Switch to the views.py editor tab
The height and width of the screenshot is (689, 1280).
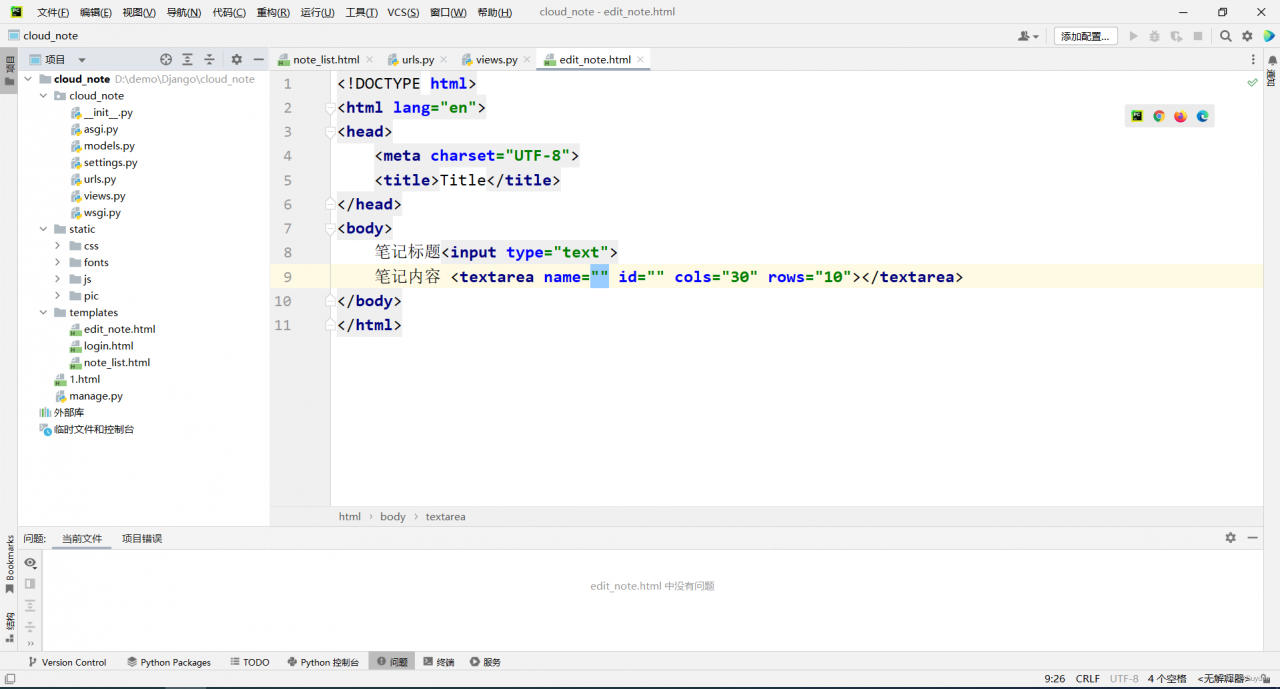[496, 60]
